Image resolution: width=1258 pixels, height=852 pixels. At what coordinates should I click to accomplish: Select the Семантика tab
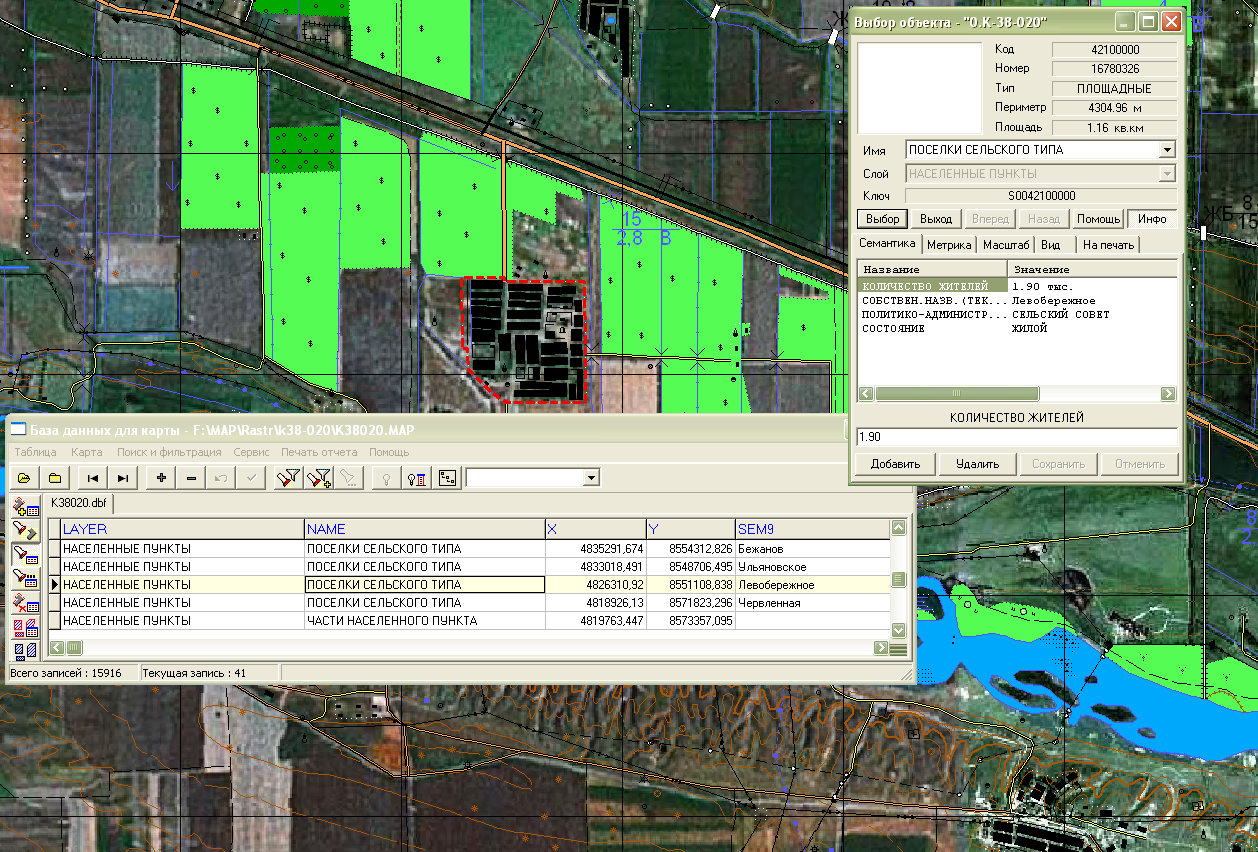point(887,243)
